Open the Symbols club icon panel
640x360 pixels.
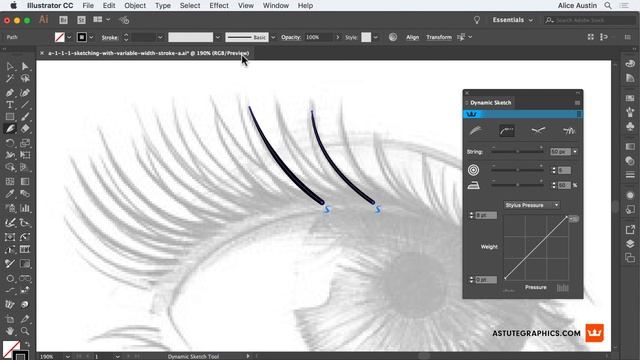[x=630, y=126]
